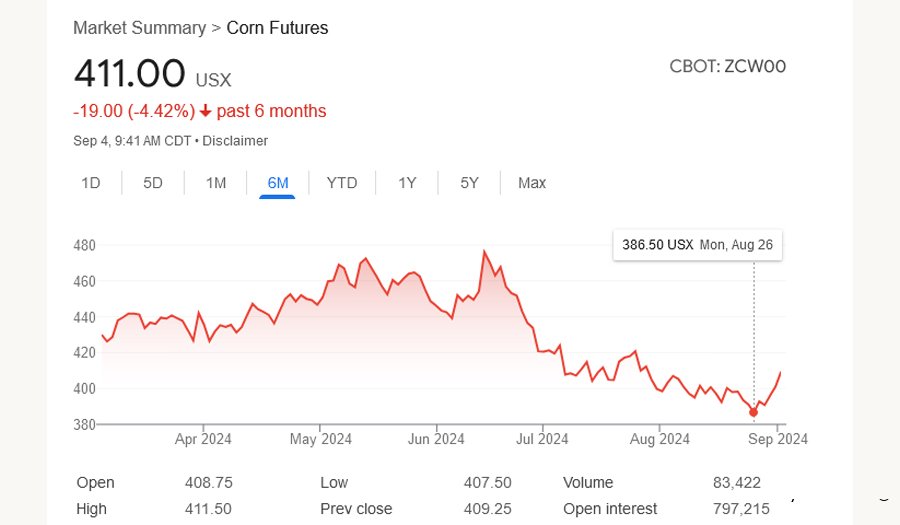Select the 5D time range tab

pos(153,183)
